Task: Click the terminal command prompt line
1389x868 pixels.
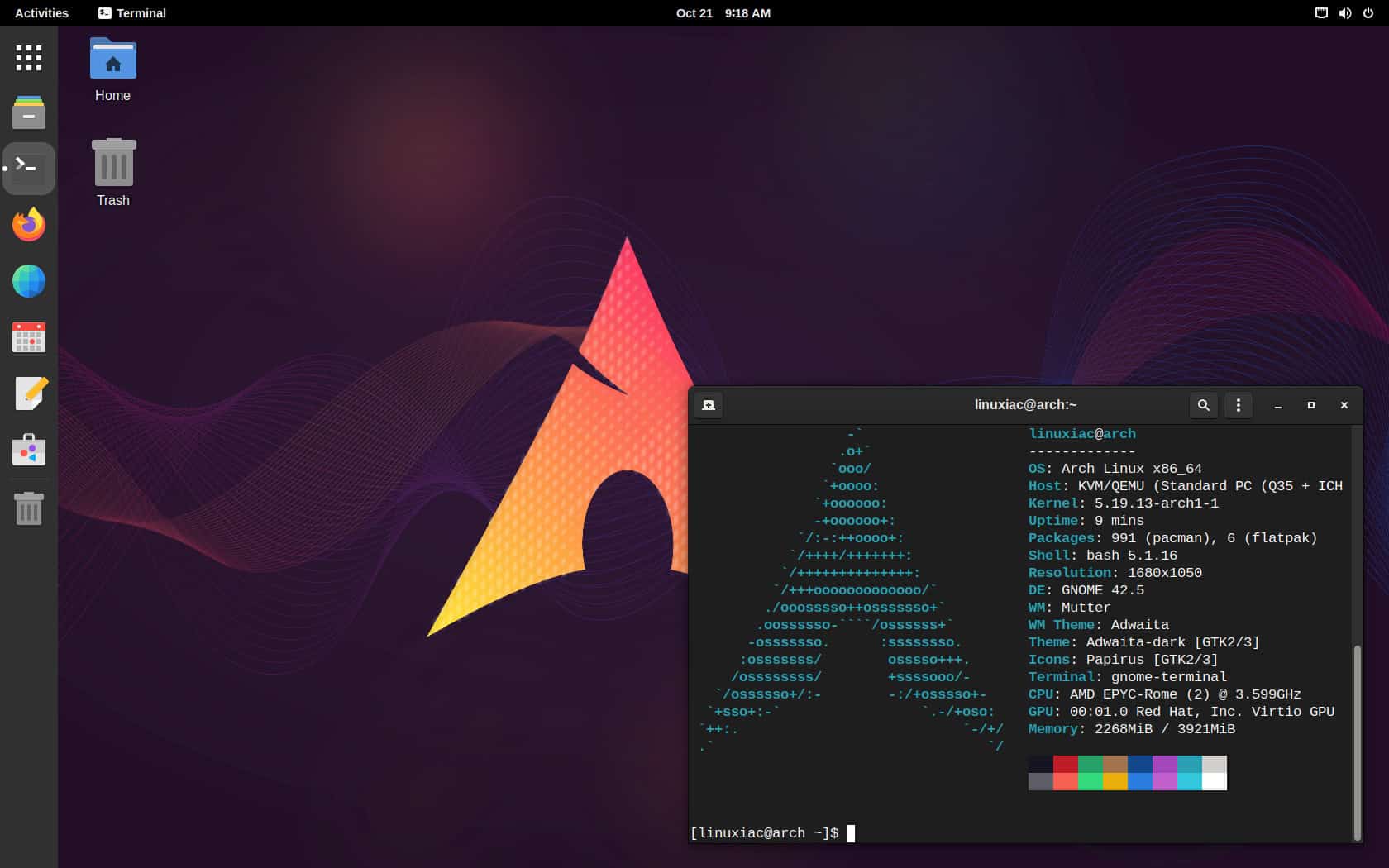Action: [x=769, y=832]
